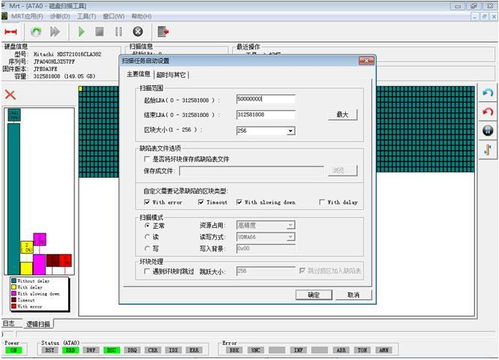The width and height of the screenshot is (499, 360).
Task: Click the exit door toolbar icon
Action: [163, 32]
